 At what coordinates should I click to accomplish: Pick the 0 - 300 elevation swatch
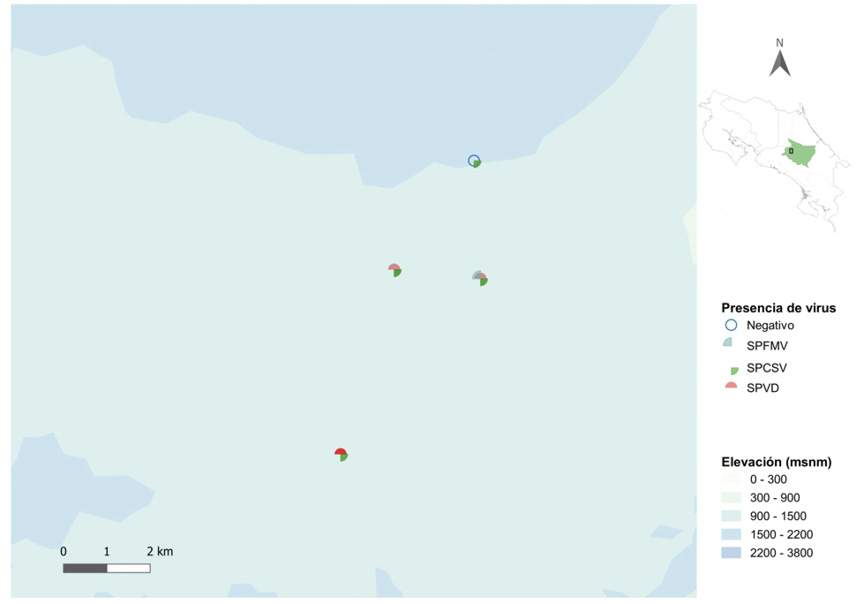point(732,480)
